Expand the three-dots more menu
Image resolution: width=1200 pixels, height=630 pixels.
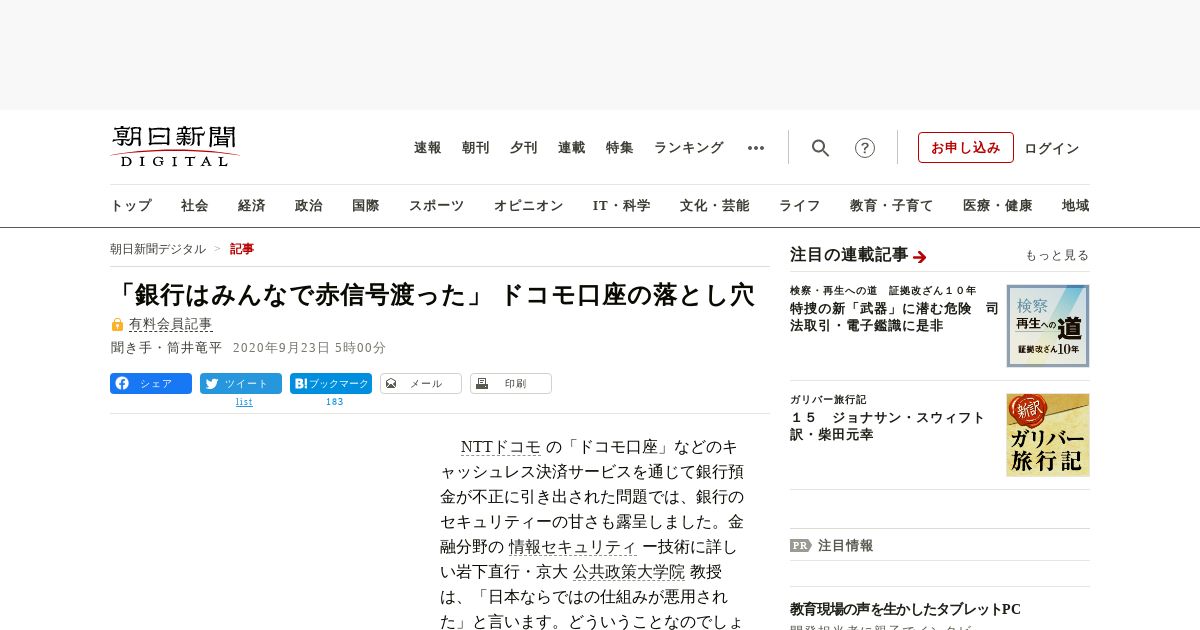coord(756,148)
